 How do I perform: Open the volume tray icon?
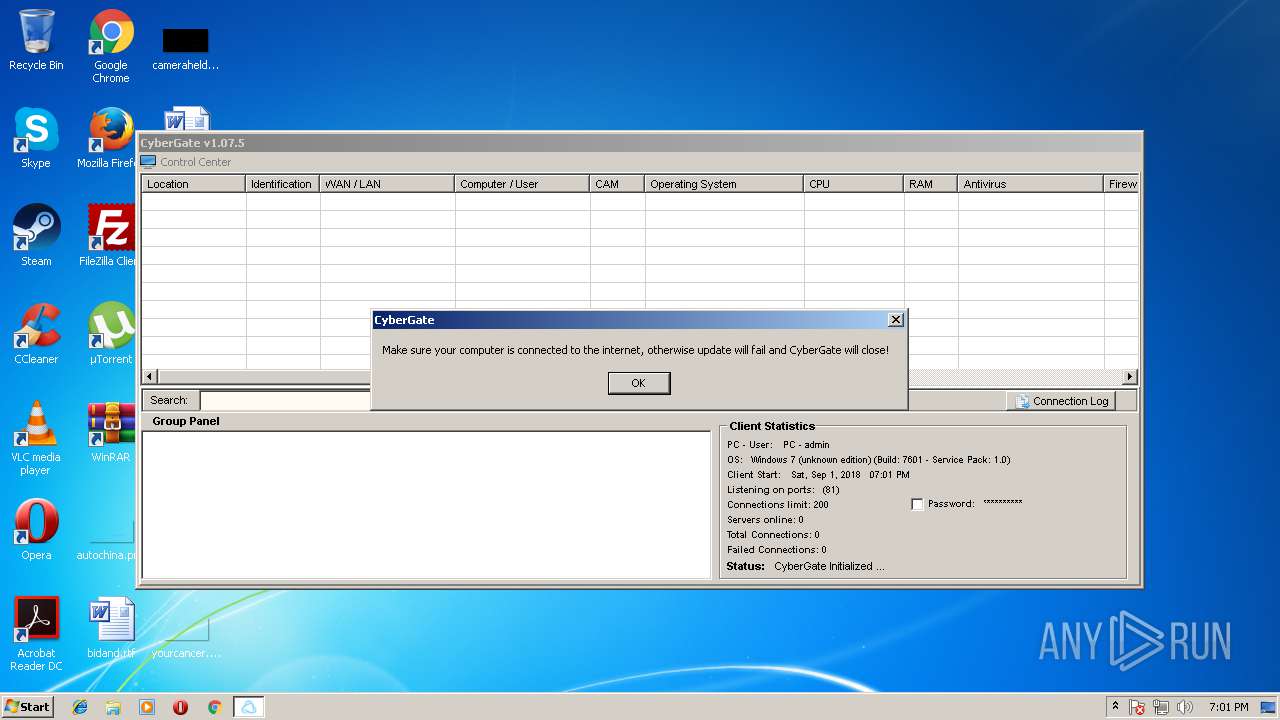[1185, 707]
